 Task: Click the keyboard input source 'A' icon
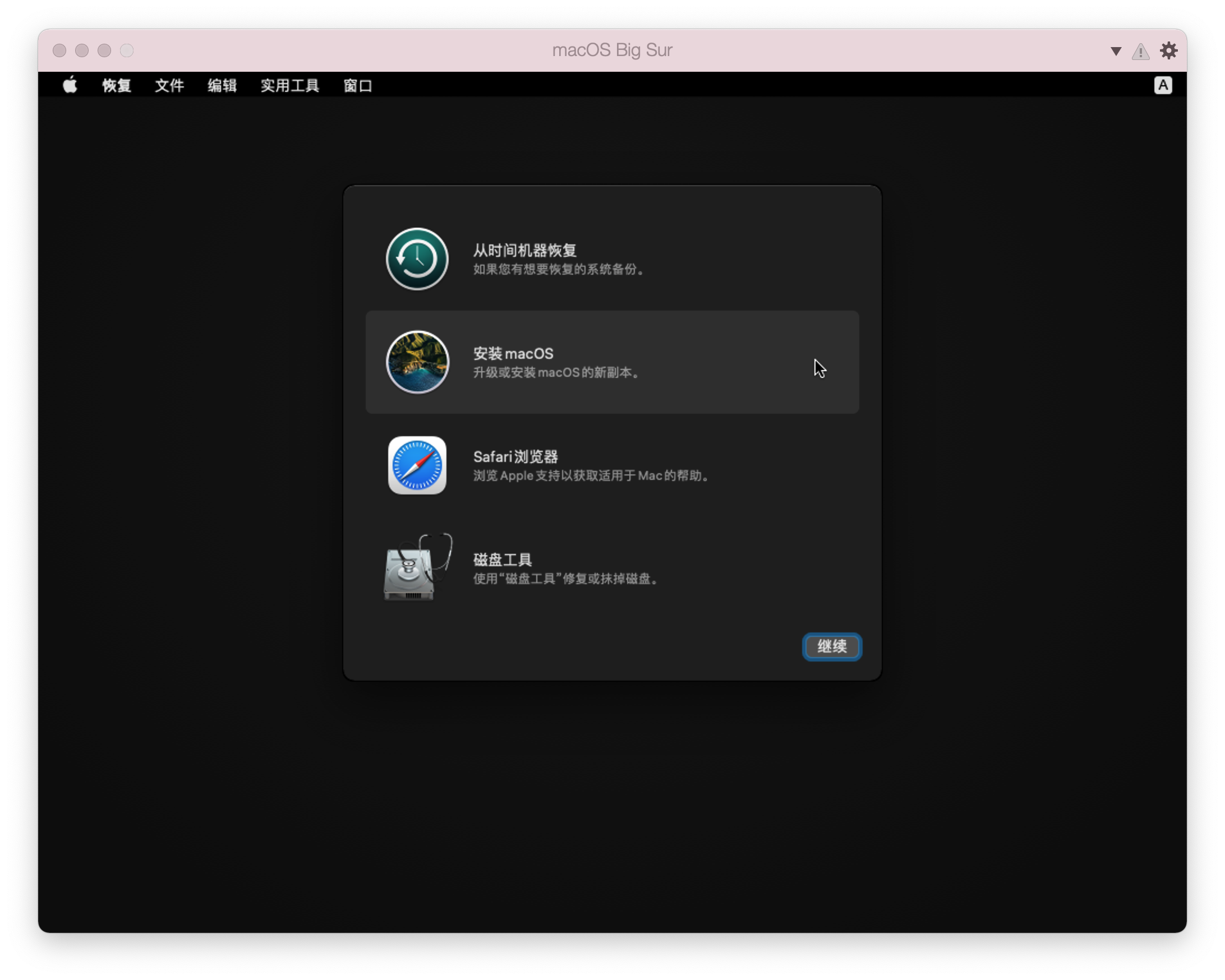pyautogui.click(x=1163, y=85)
